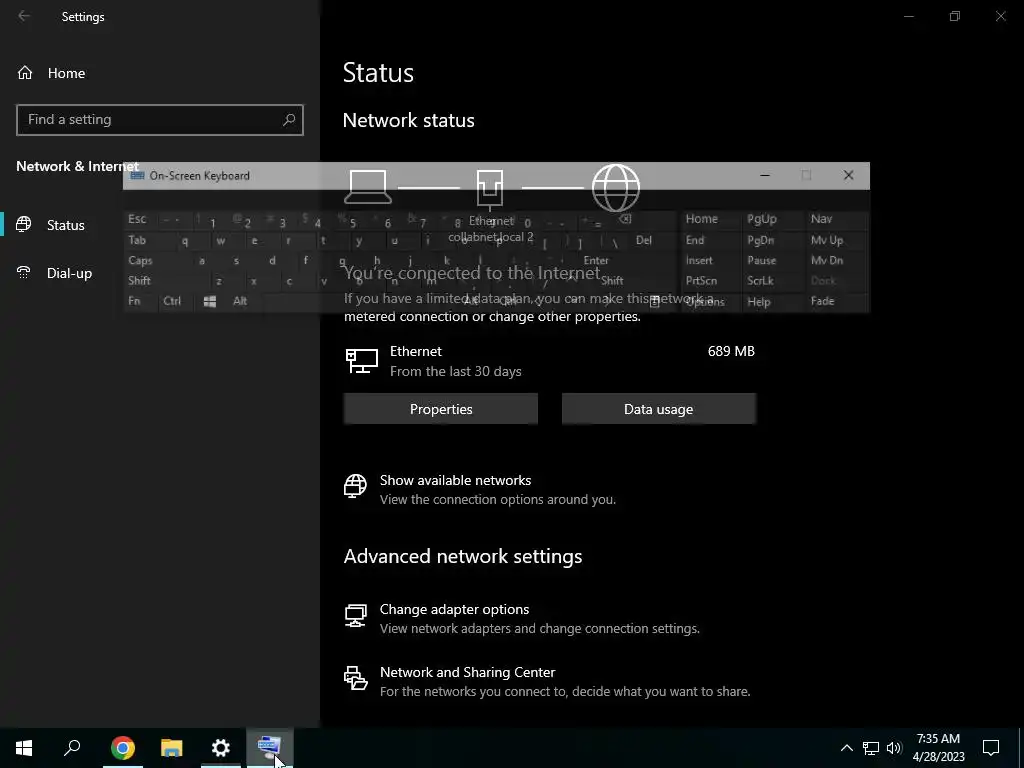Tap the left Shift key on the On-Screen Keyboard
This screenshot has width=1024, height=768.
161,281
